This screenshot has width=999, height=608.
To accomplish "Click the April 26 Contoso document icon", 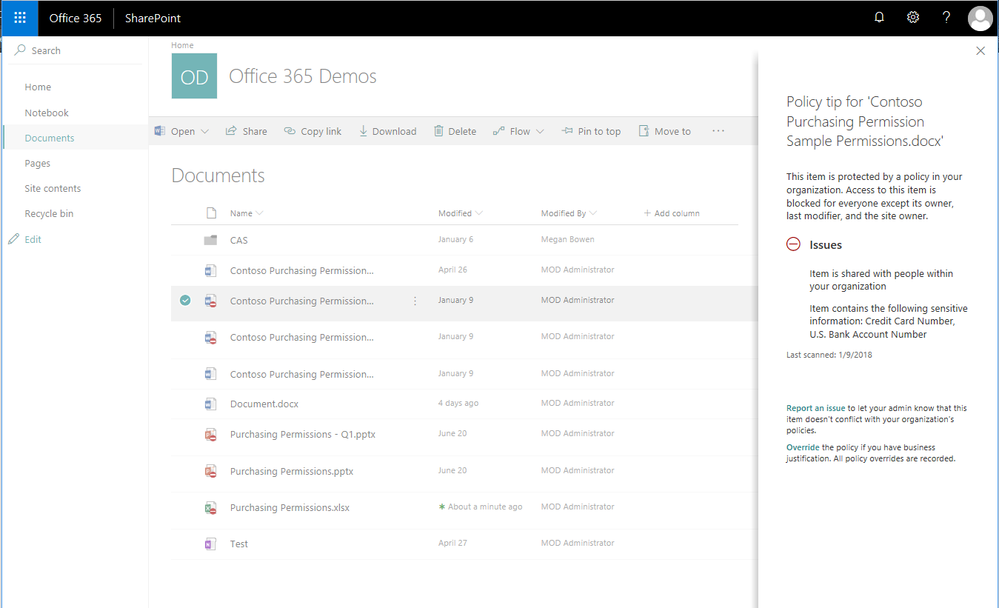I will point(210,271).
